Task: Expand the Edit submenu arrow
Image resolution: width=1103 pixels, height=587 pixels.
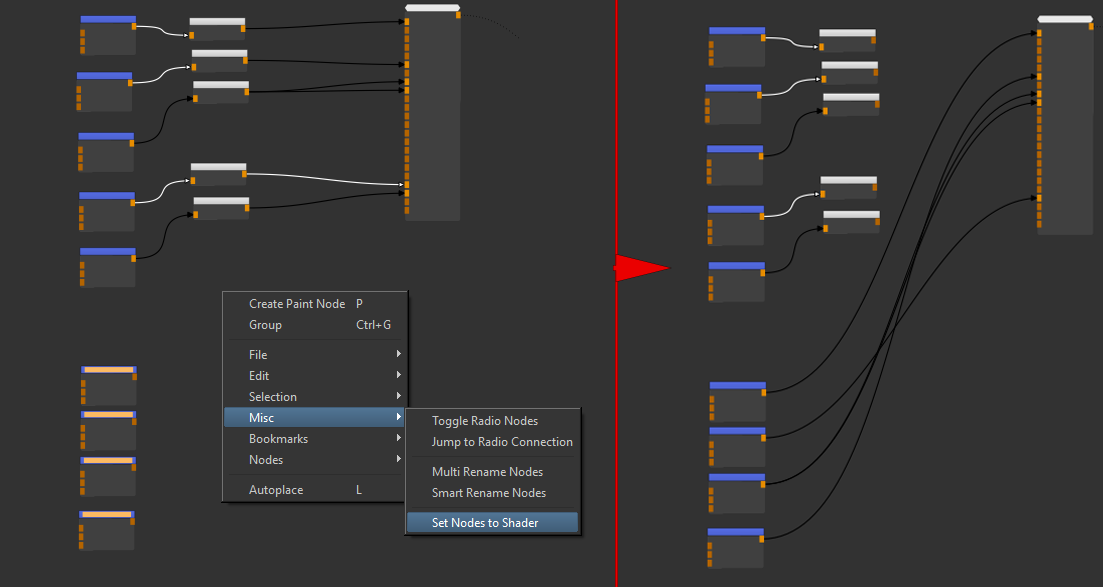Action: 399,375
